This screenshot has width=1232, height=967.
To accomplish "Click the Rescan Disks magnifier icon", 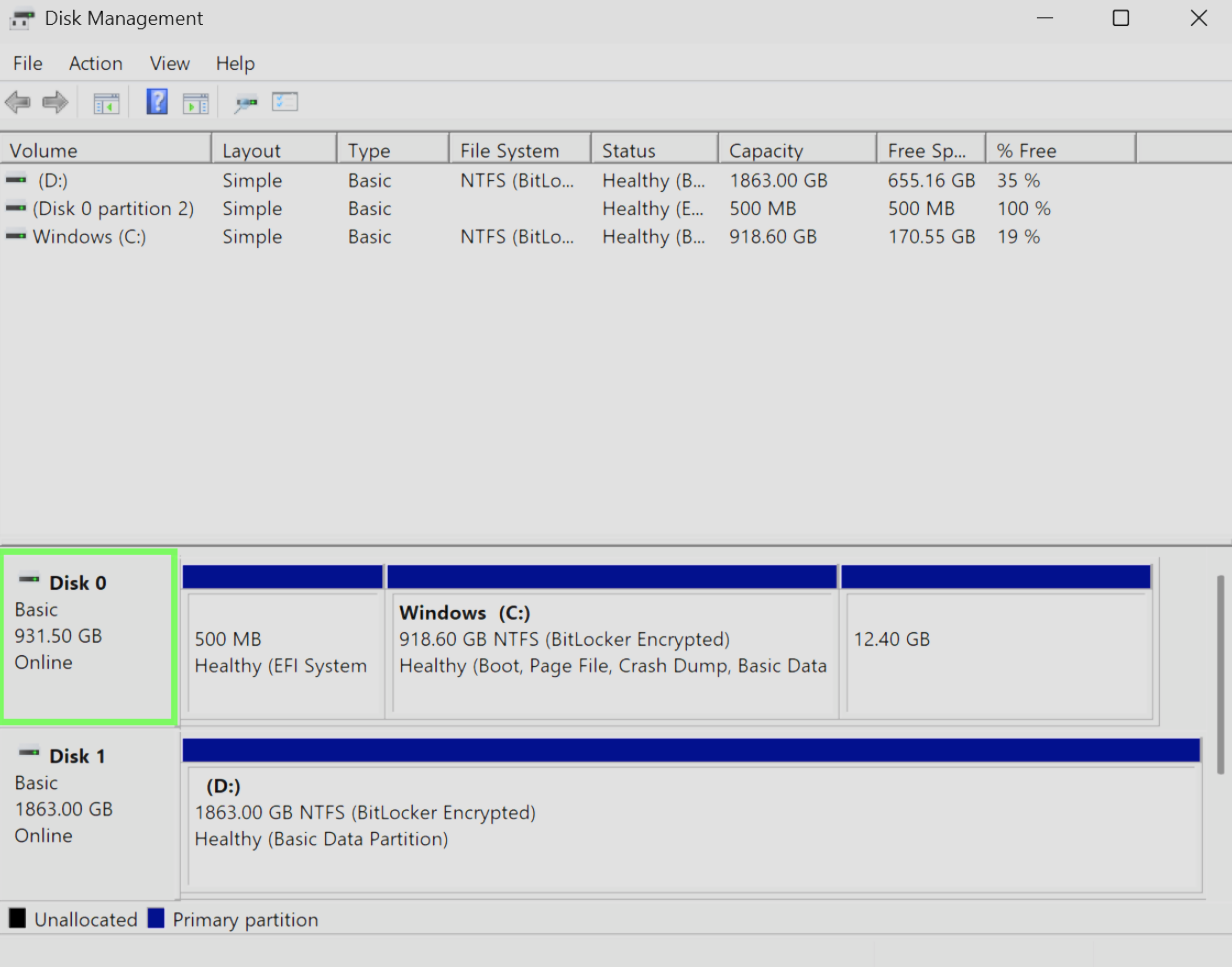I will pos(246,102).
